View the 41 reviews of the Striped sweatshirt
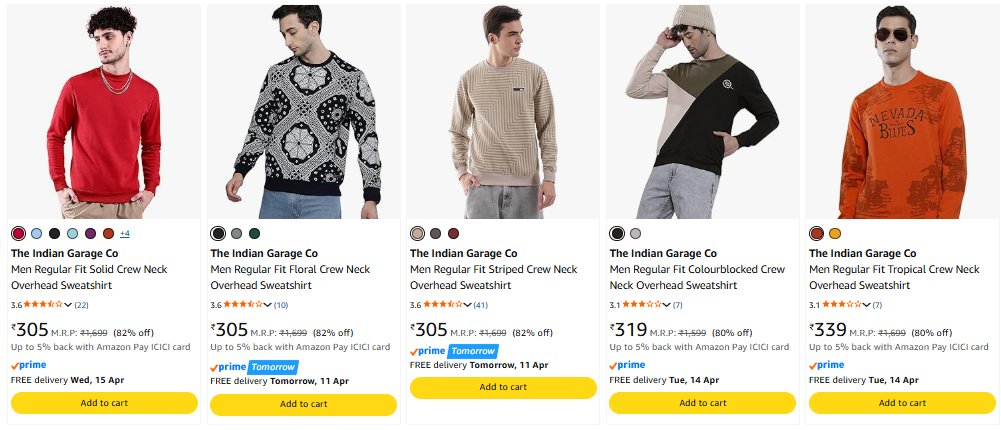 pos(481,305)
